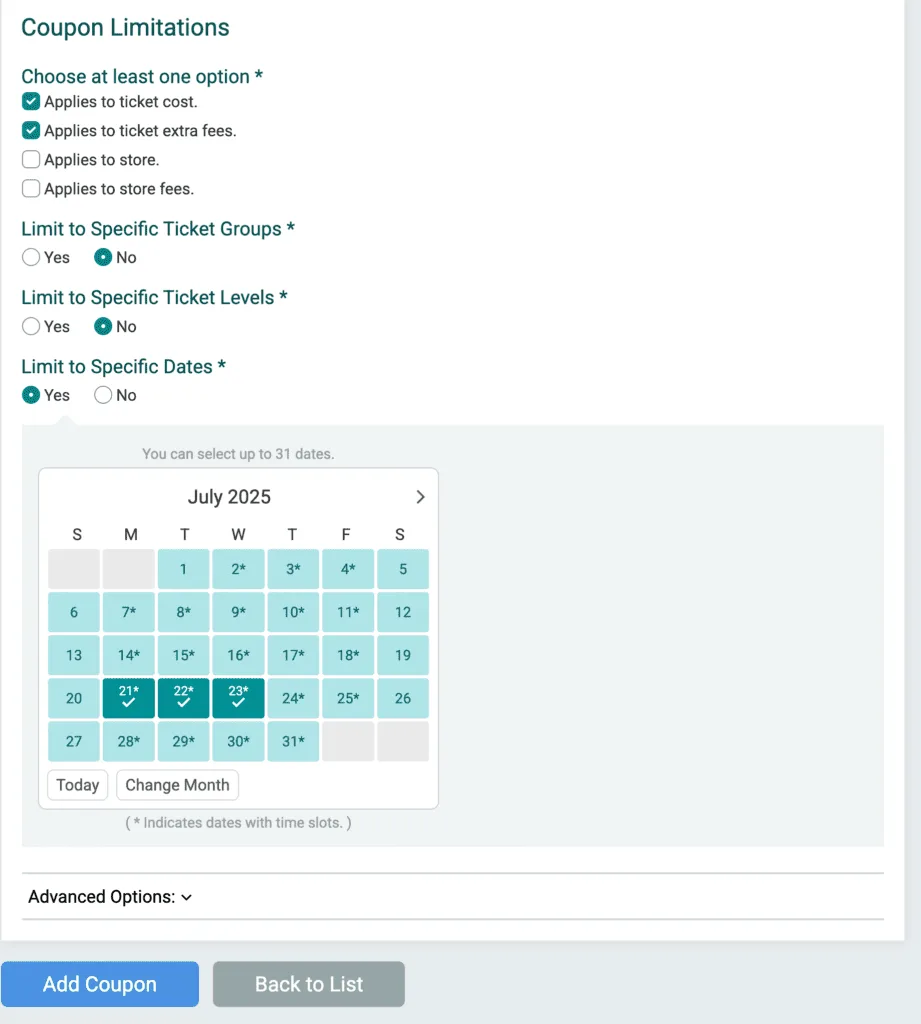Screen dimensions: 921x1024
Task: Go to next month in calendar
Action: 420,497
